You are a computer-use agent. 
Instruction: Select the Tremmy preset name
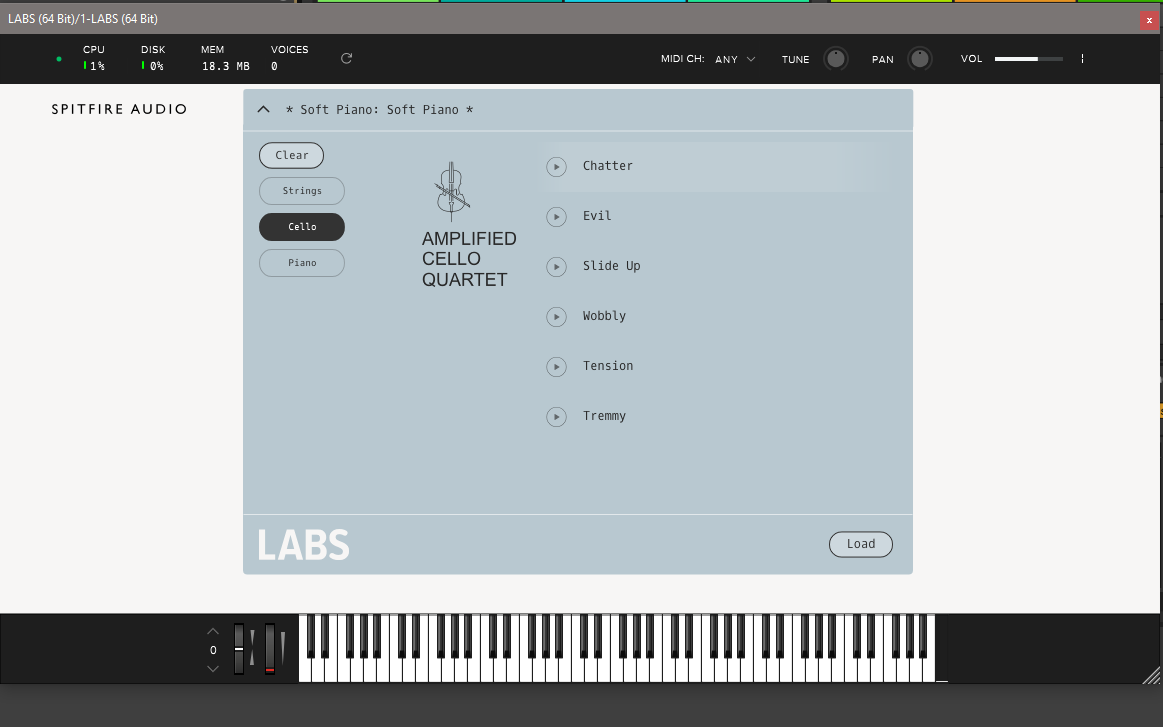pos(604,416)
